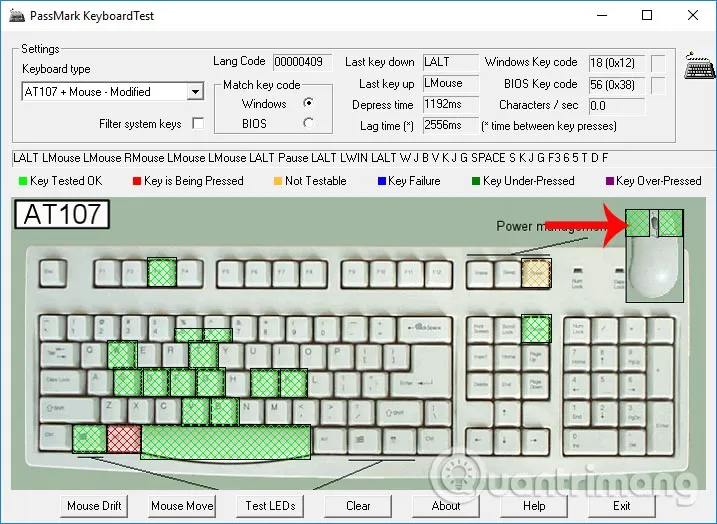Screen dimensions: 717x524
Task: Click the left mouse button on the mouse image
Action: pos(637,223)
